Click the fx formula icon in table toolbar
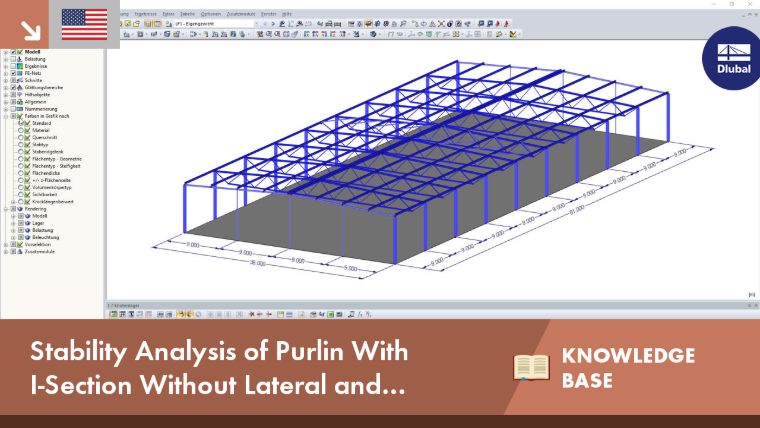The width and height of the screenshot is (760, 428). coord(360,314)
